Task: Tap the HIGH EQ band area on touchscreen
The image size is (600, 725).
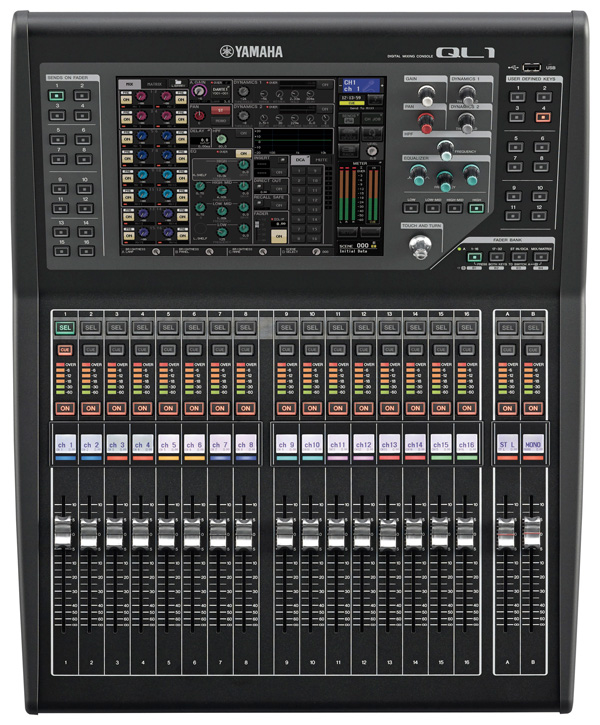Action: coord(222,169)
